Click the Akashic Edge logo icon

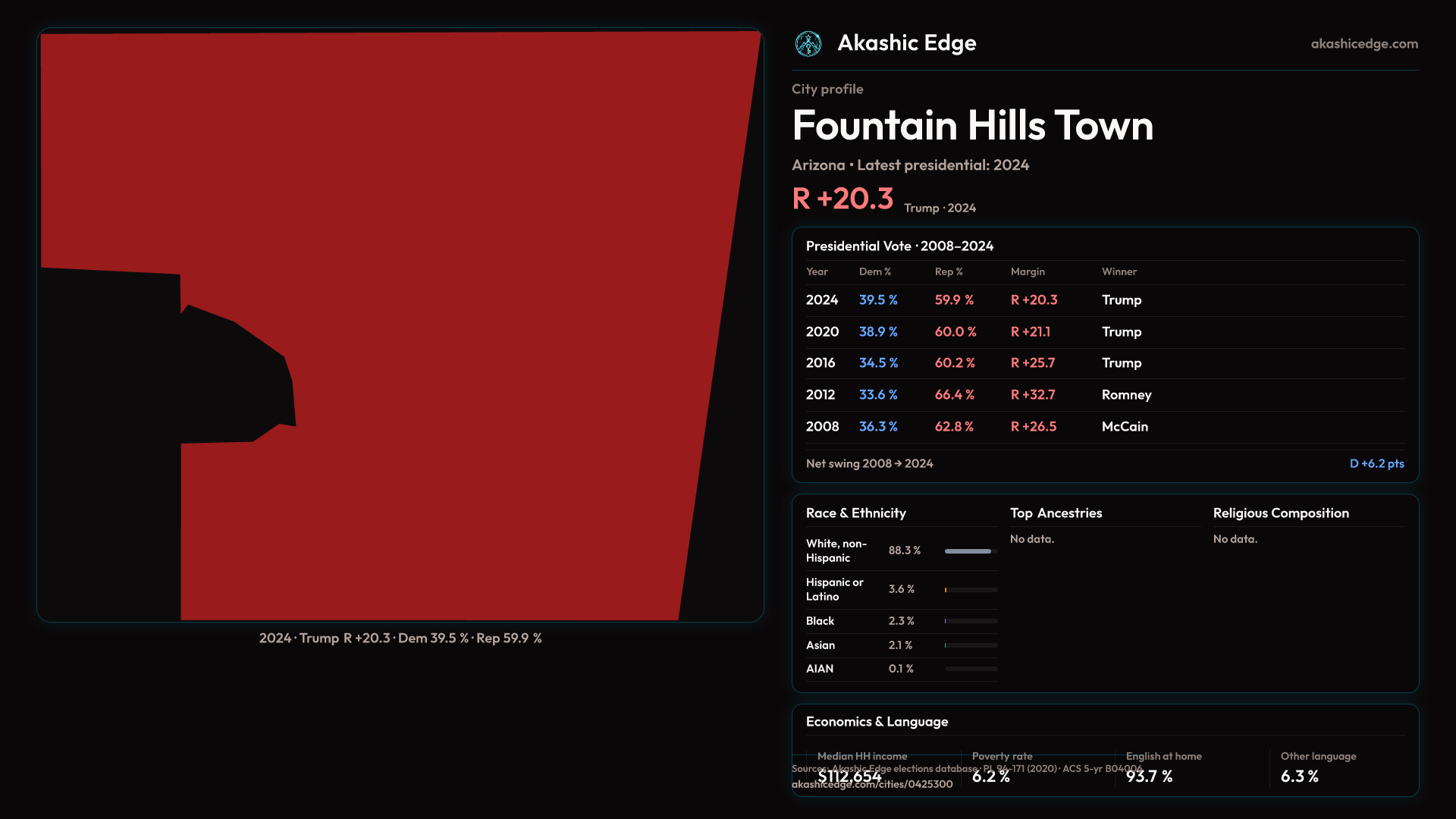tap(808, 44)
